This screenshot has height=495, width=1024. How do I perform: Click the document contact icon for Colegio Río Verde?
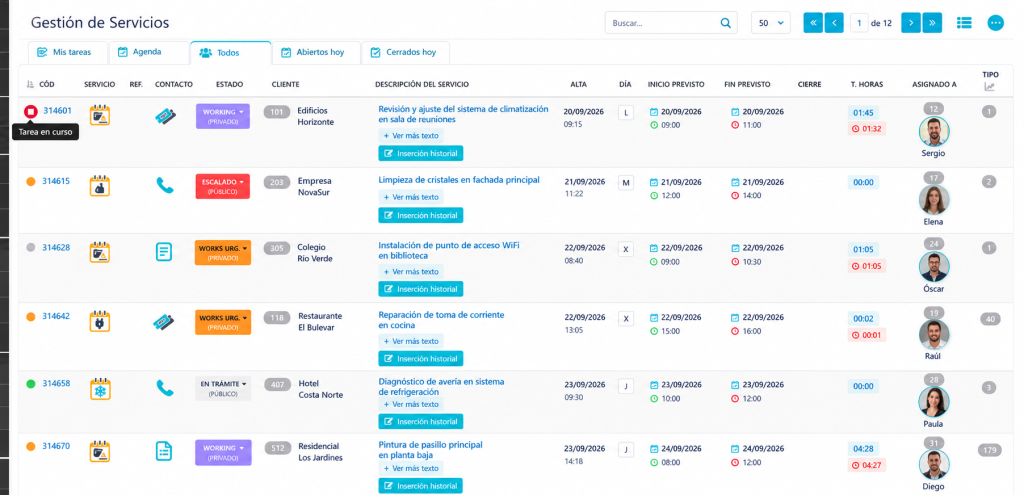(165, 252)
